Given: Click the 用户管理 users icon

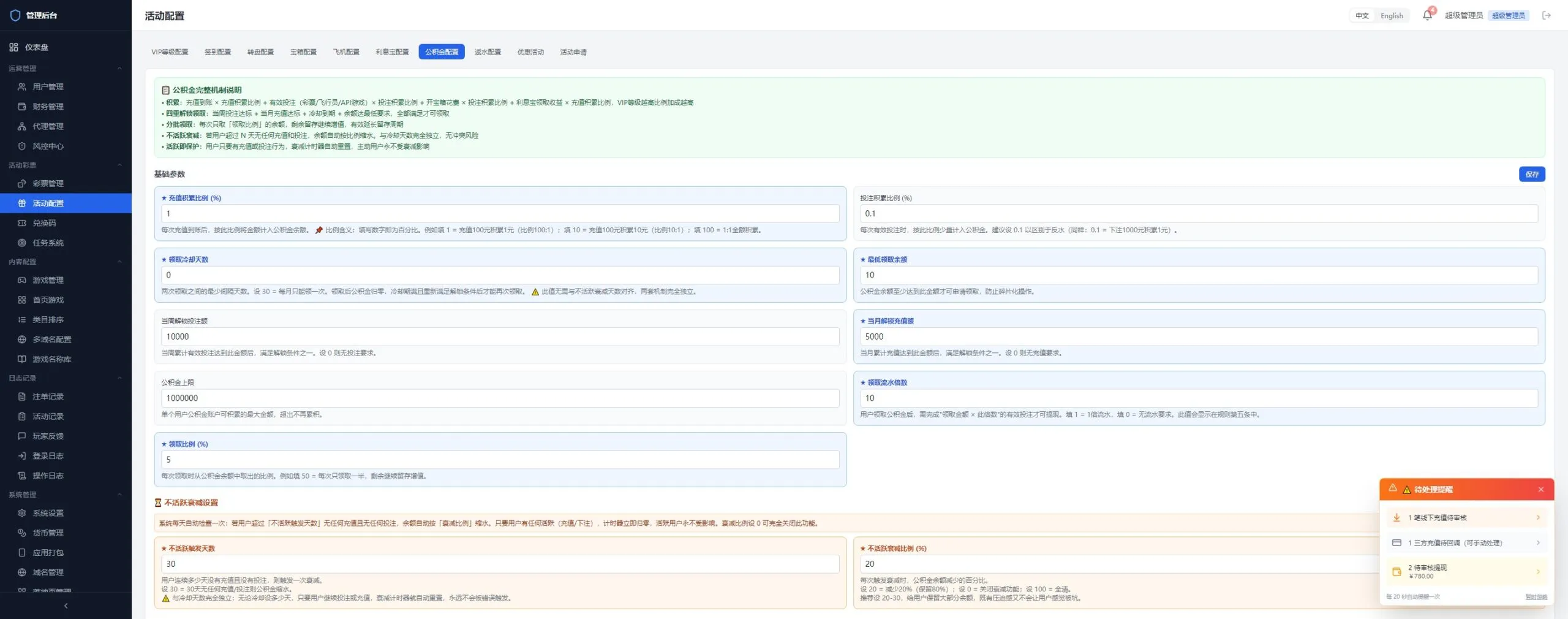Looking at the screenshot, I should (22, 86).
